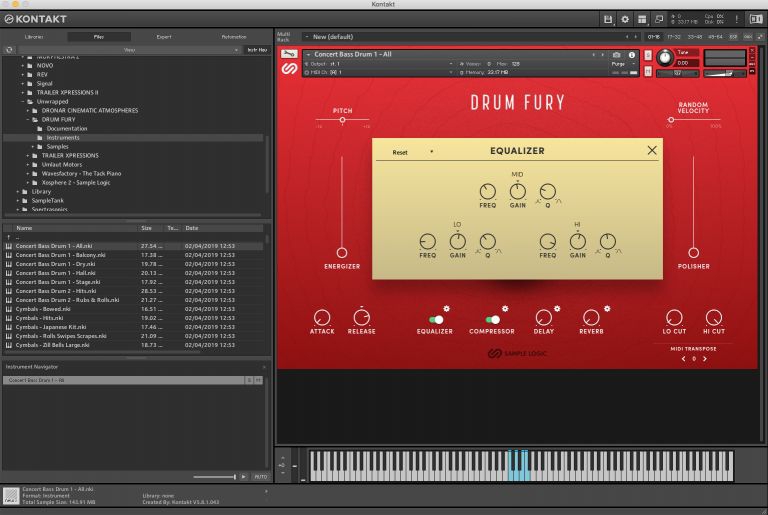
Task: Click the NI panel icon at top right
Action: (x=756, y=19)
